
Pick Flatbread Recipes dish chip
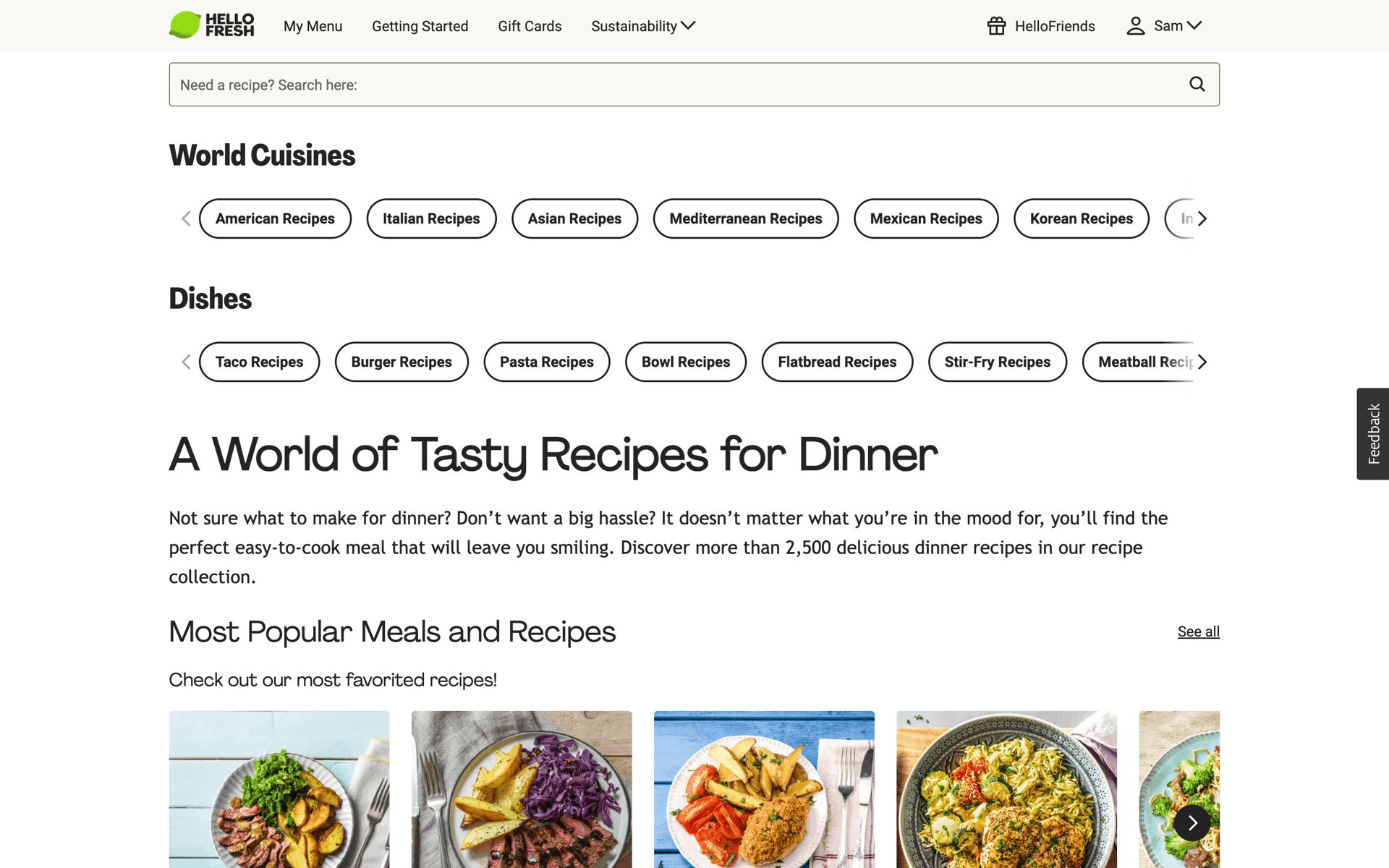coord(837,362)
